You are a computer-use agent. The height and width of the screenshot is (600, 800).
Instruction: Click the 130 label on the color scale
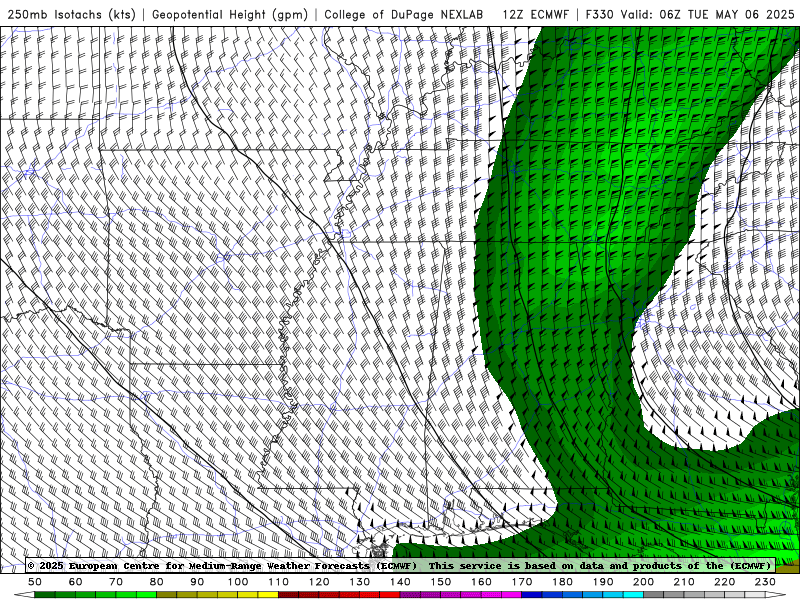(x=359, y=582)
